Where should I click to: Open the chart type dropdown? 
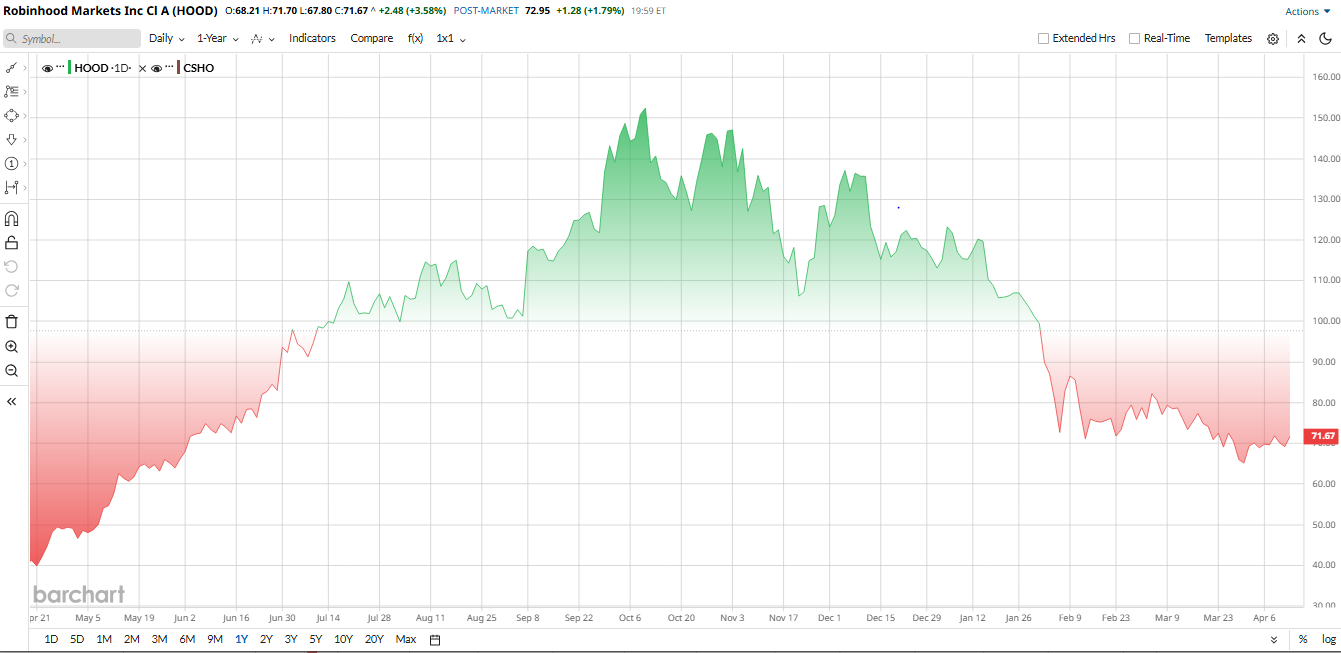(x=263, y=39)
